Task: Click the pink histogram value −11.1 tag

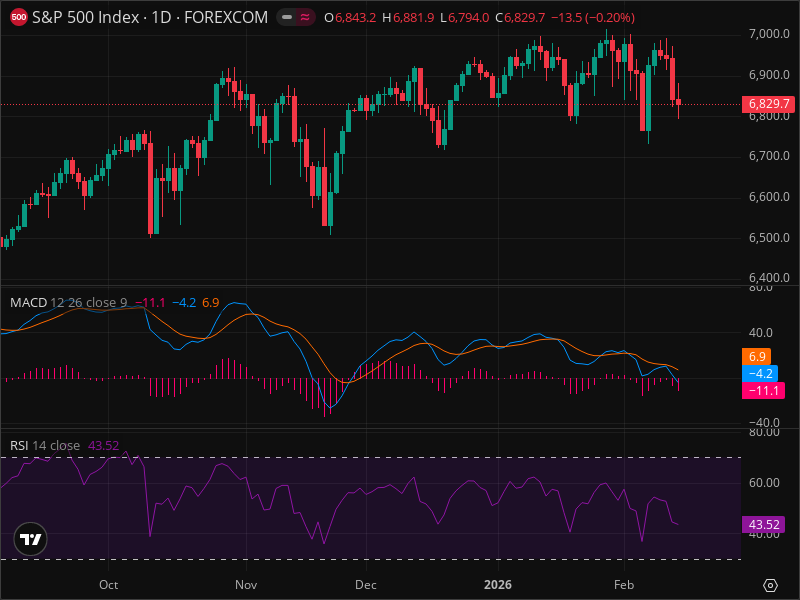Action: [763, 391]
